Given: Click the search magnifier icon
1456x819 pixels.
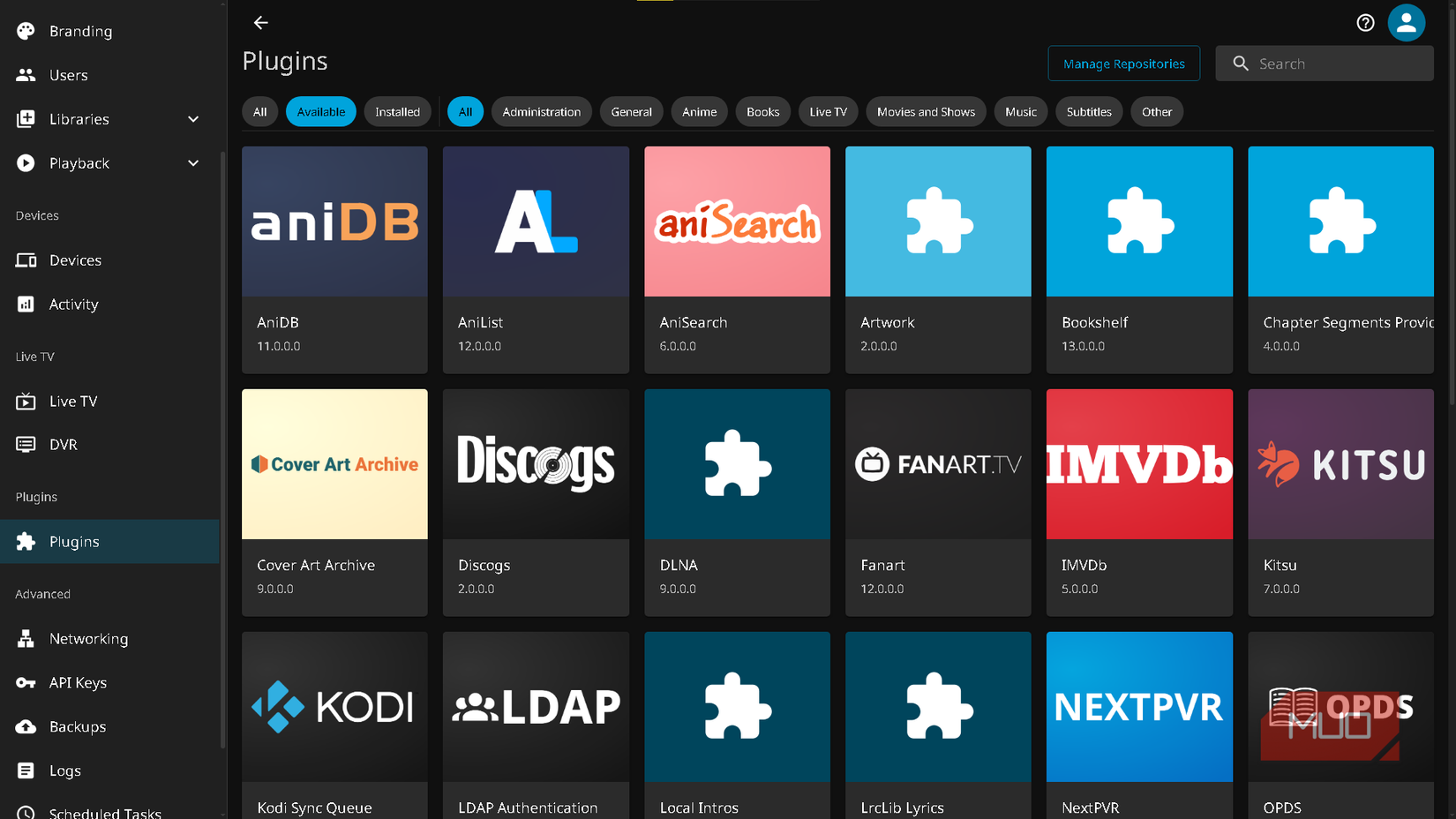Looking at the screenshot, I should click(x=1241, y=64).
